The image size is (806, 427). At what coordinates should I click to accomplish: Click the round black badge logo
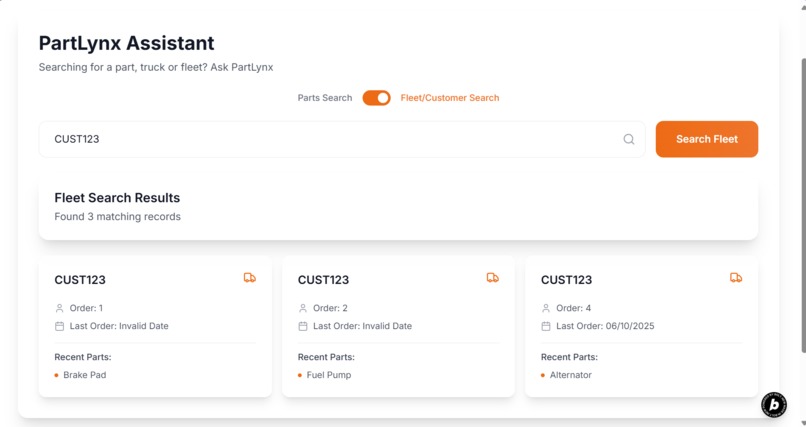click(x=774, y=405)
